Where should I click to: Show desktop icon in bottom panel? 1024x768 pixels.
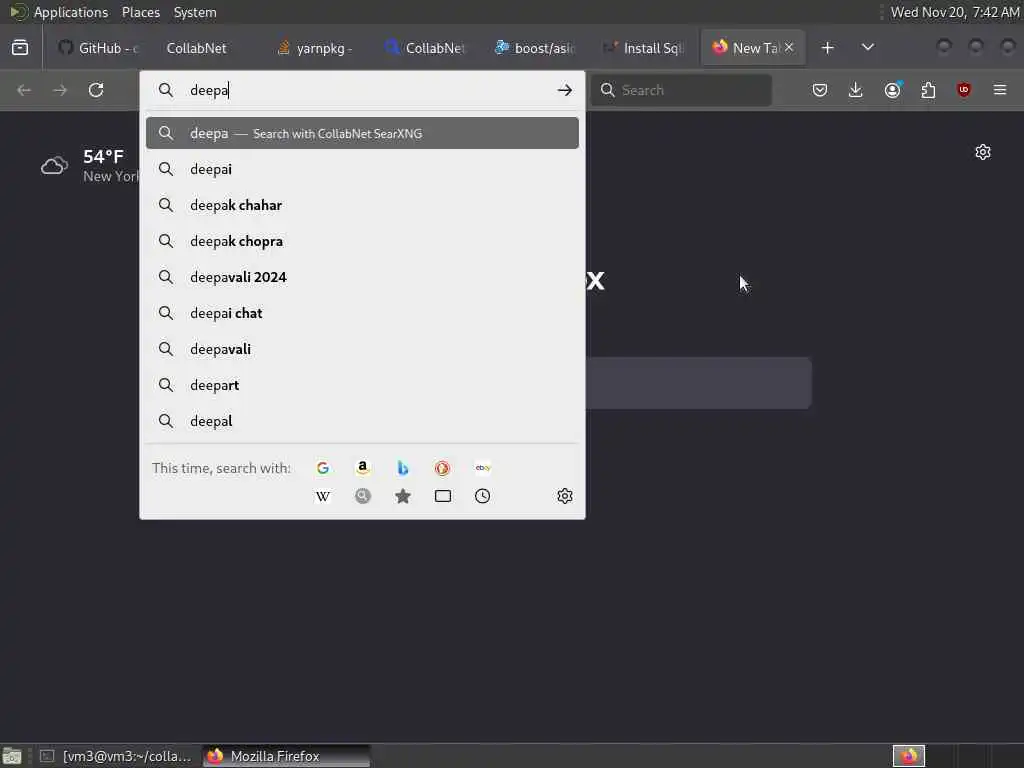pyautogui.click(x=12, y=756)
